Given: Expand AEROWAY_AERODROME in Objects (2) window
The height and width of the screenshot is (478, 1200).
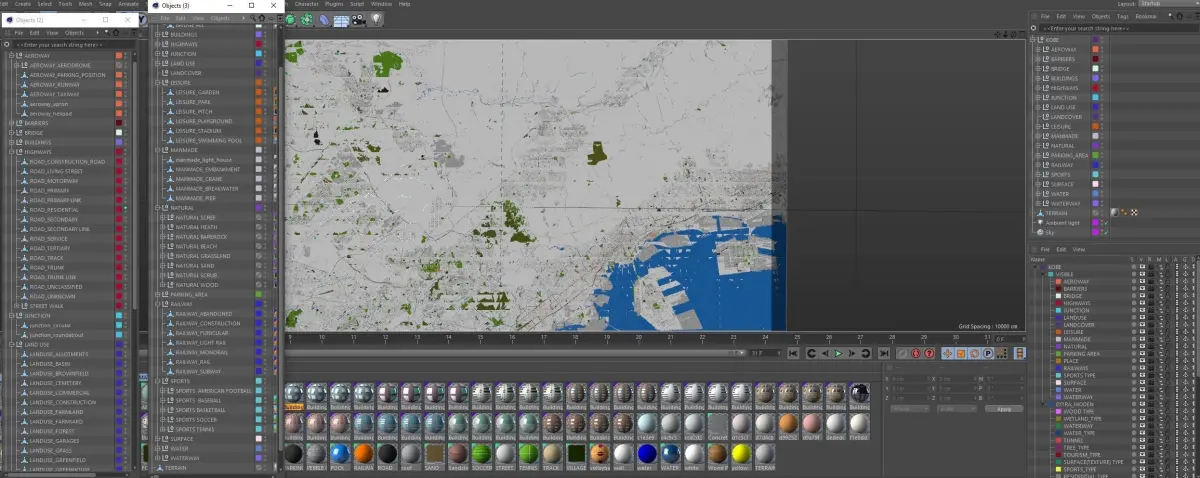Looking at the screenshot, I should coord(17,65).
